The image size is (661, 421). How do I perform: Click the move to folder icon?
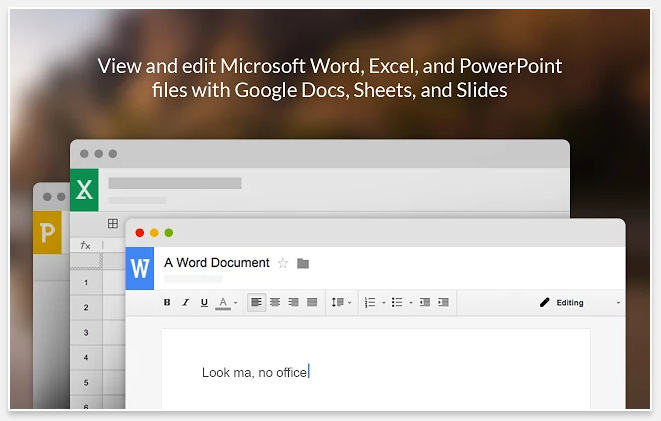(x=303, y=263)
